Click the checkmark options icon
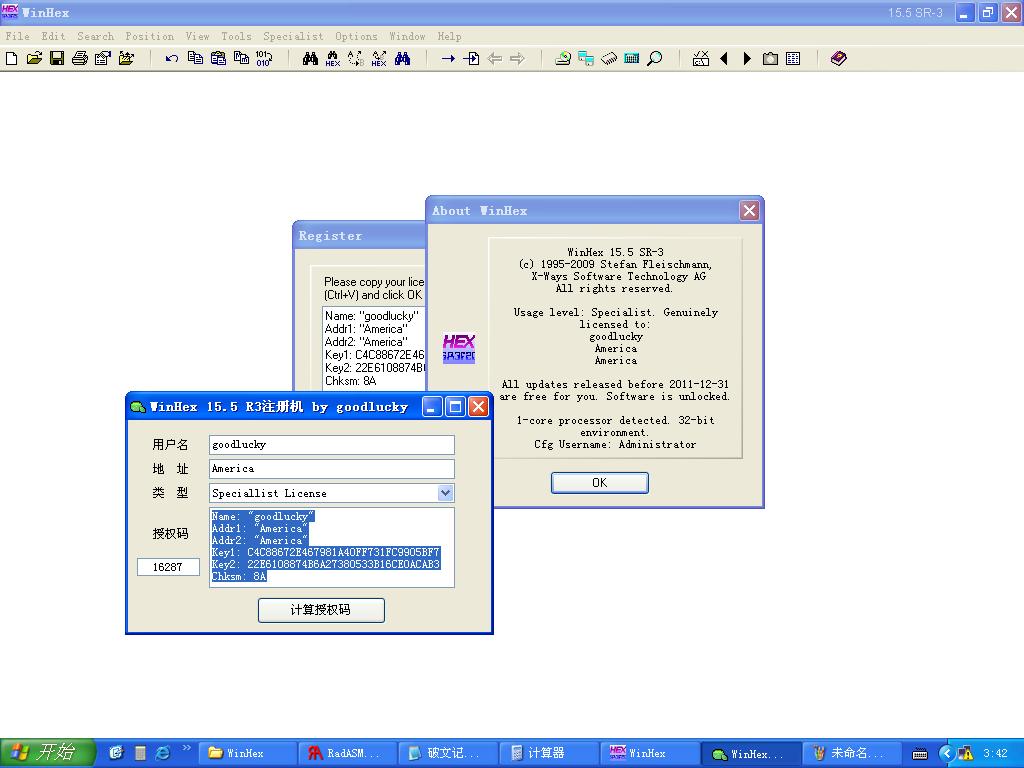The width and height of the screenshot is (1024, 768). point(701,59)
